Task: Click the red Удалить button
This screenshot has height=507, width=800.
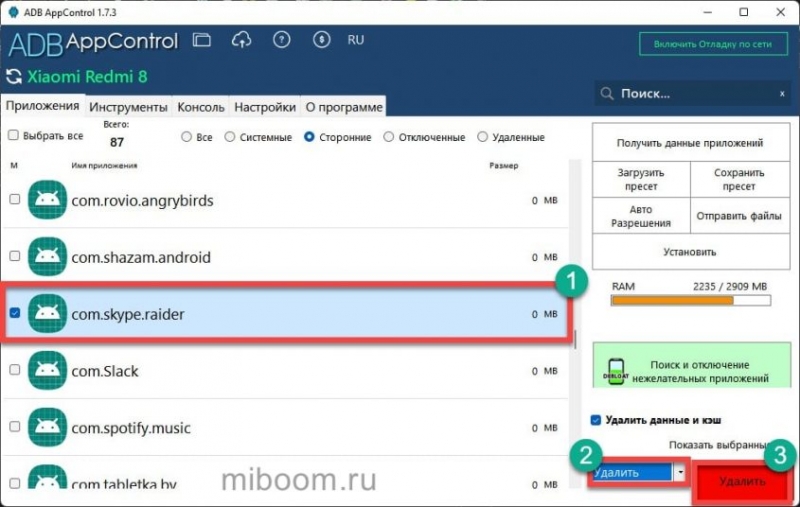Action: click(x=742, y=481)
